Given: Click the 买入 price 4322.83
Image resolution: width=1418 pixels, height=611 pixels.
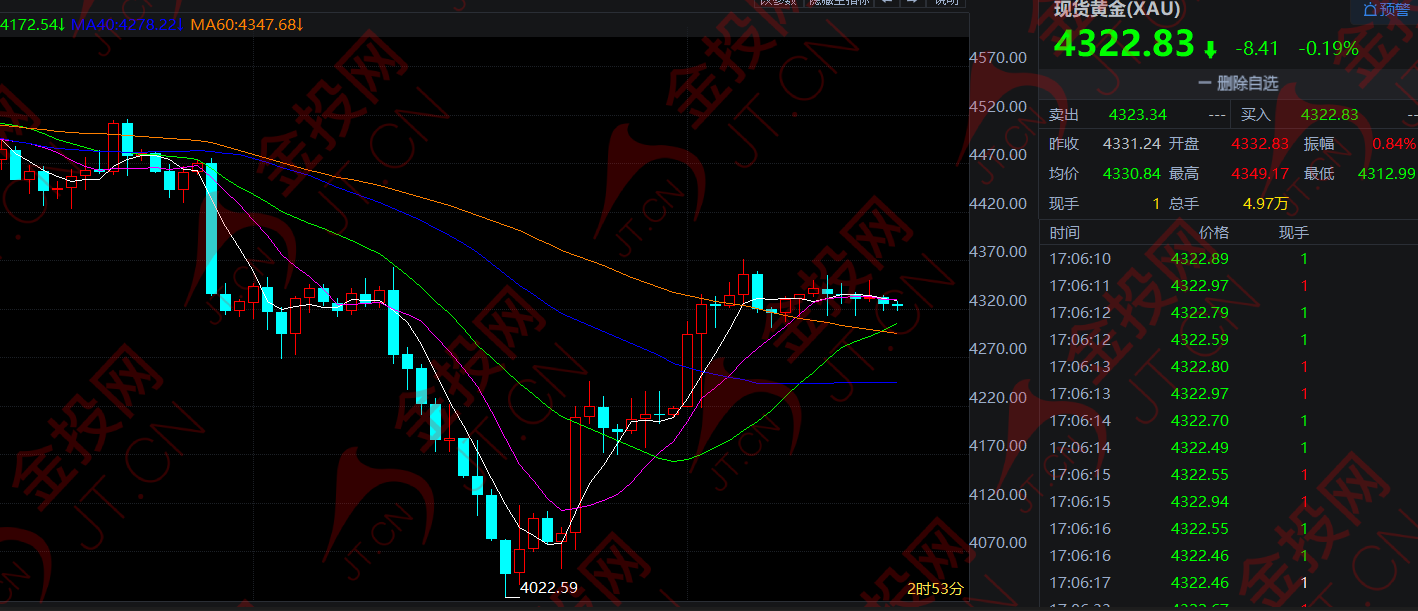Looking at the screenshot, I should coord(1330,115).
